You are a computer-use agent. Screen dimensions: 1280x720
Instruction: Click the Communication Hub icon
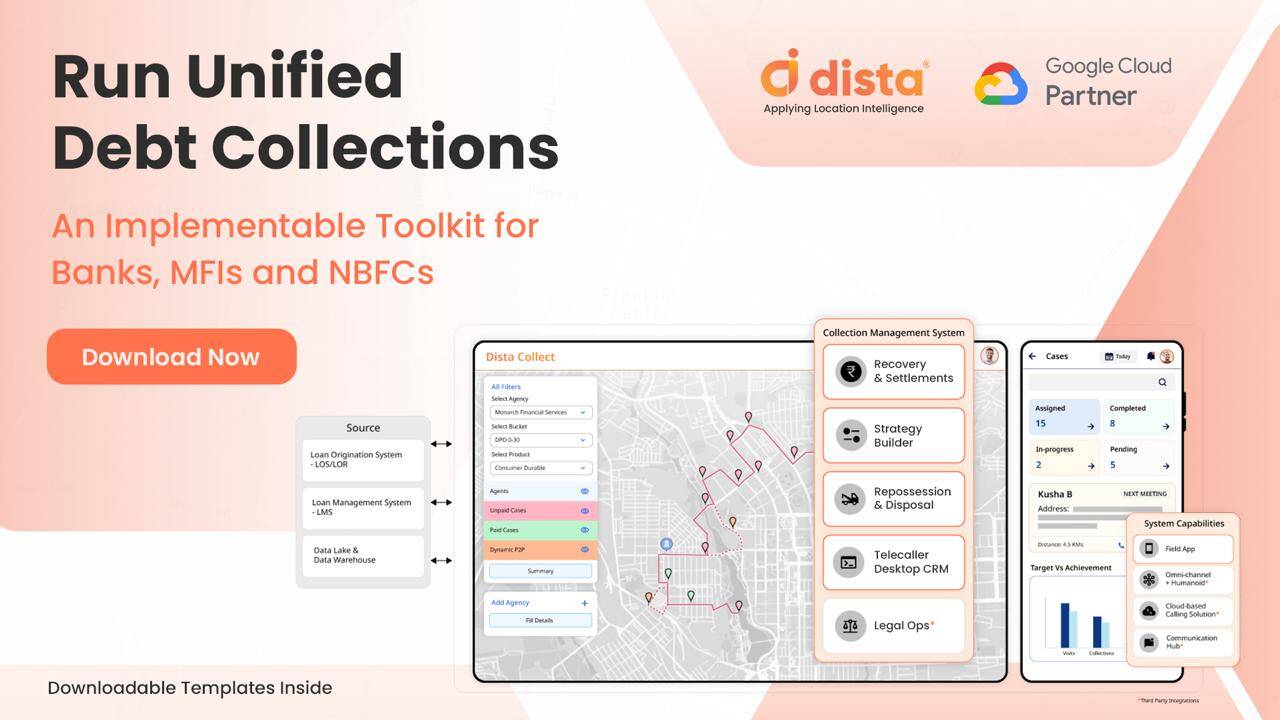tap(1149, 642)
